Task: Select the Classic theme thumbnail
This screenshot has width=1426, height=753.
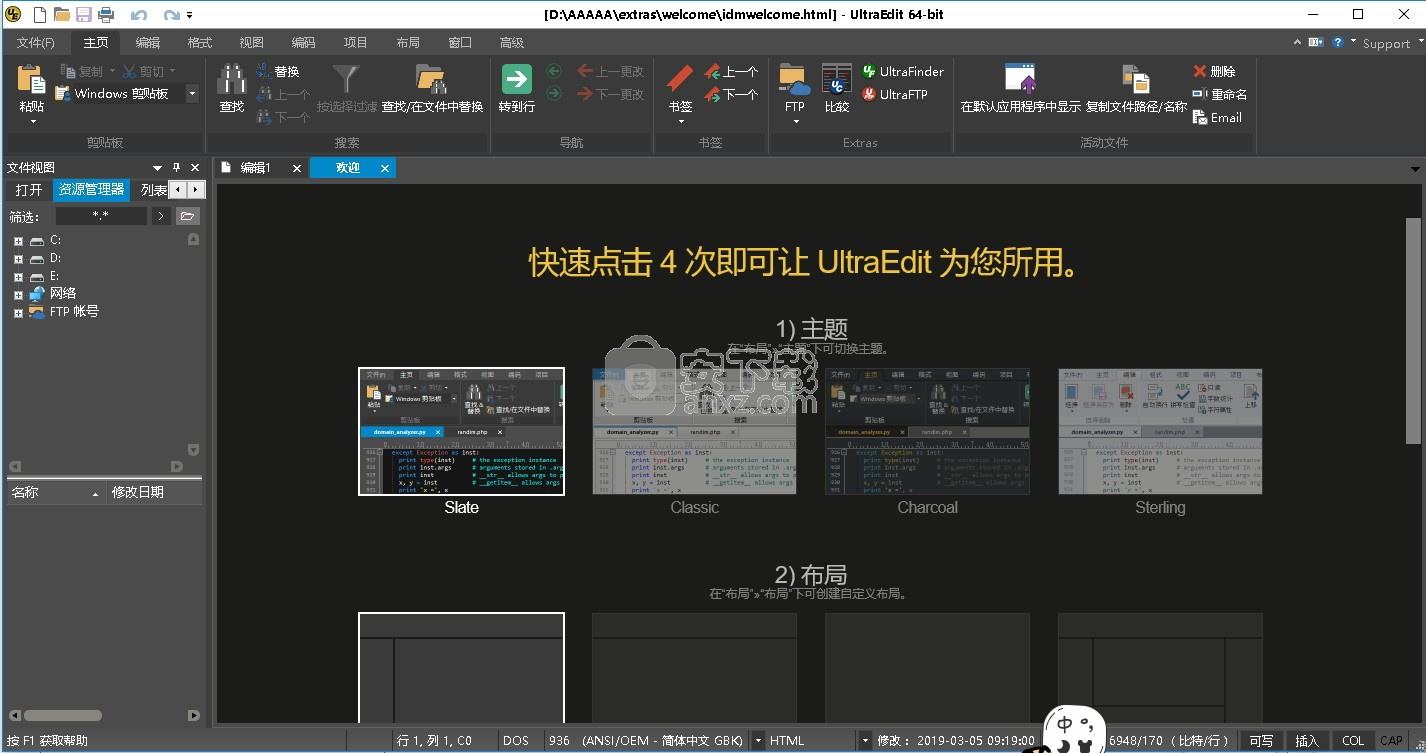Action: (x=695, y=432)
